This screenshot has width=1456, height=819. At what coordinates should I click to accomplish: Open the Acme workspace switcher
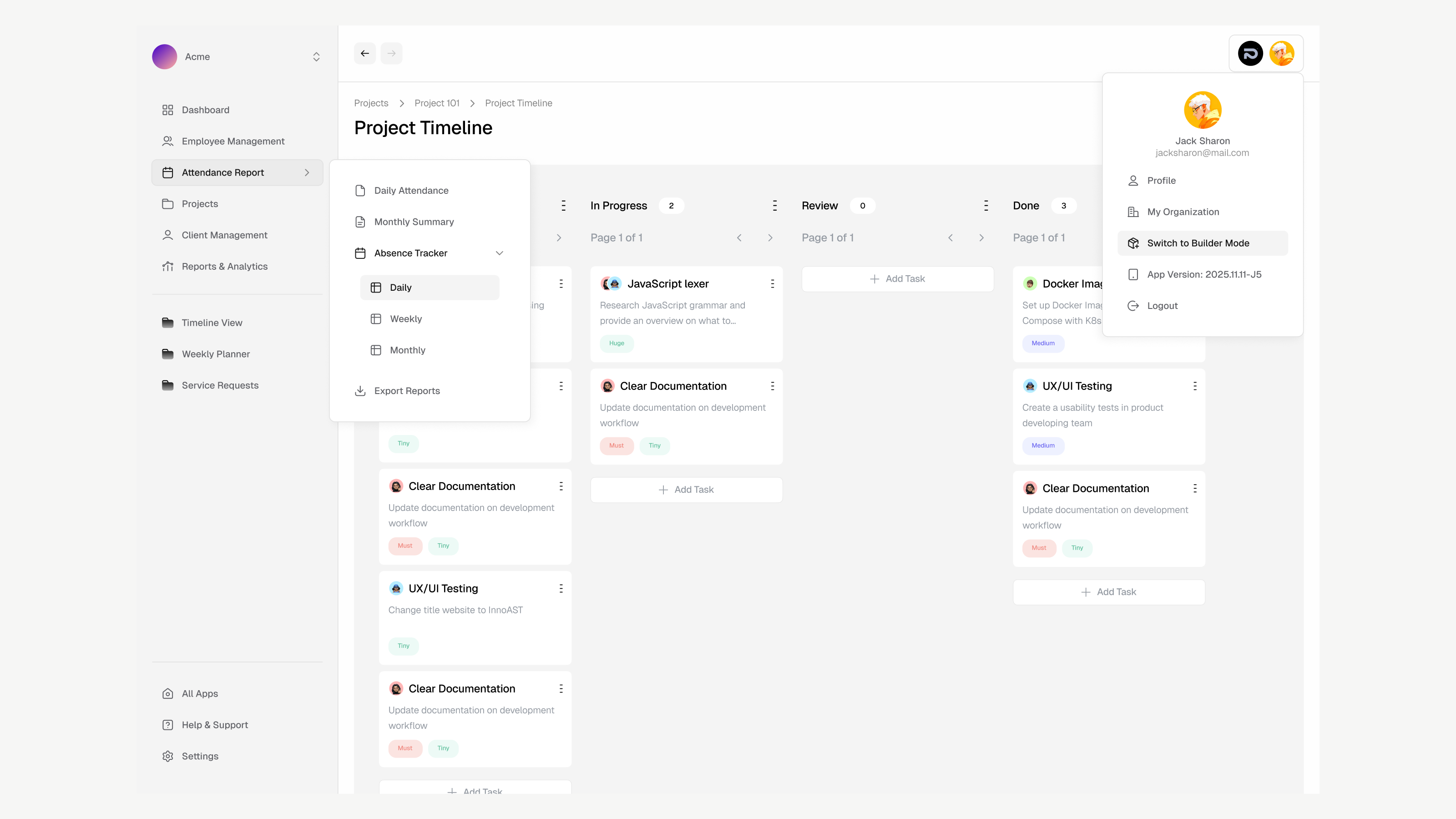pos(316,56)
